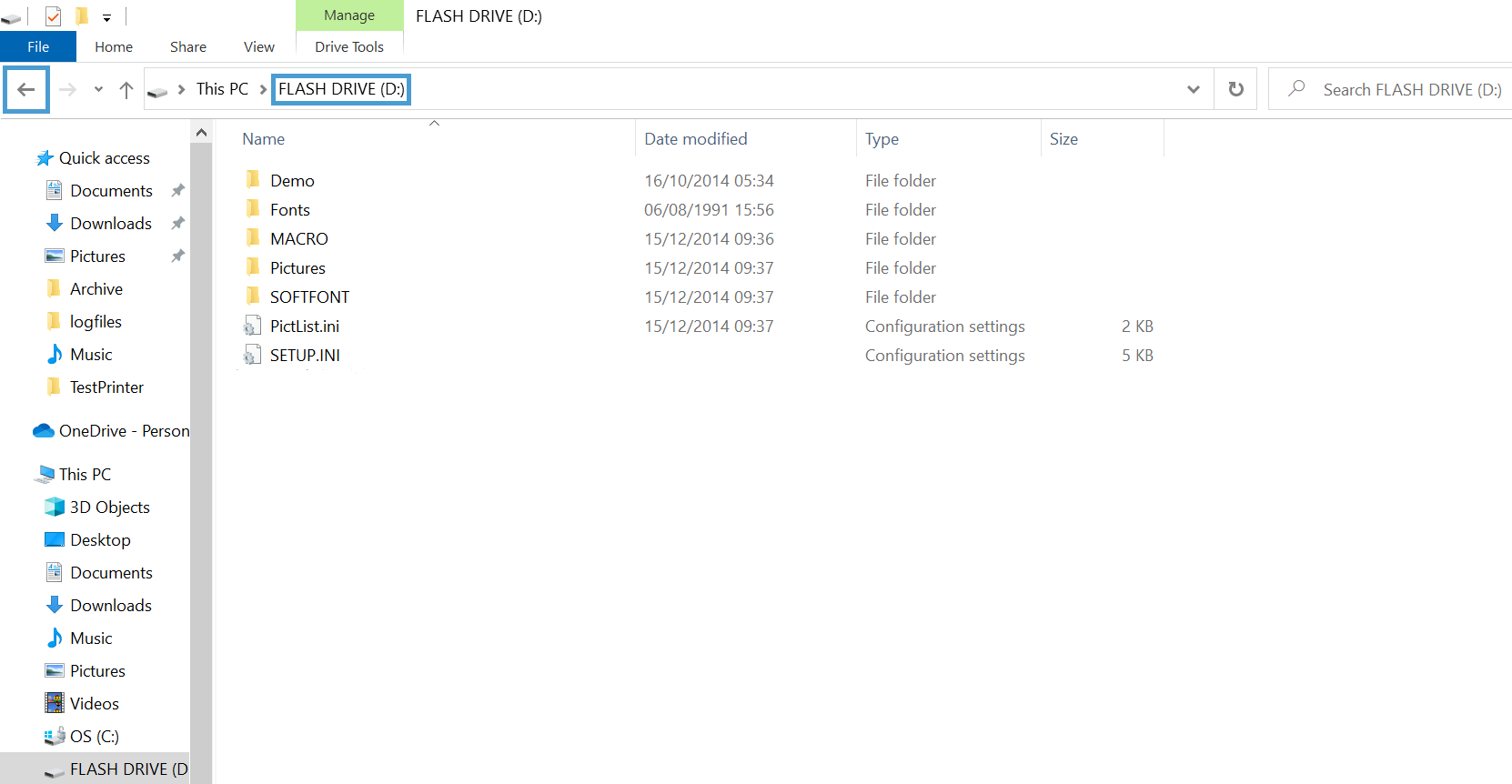The height and width of the screenshot is (784, 1512).
Task: Click the Quick access star icon
Action: pos(45,158)
